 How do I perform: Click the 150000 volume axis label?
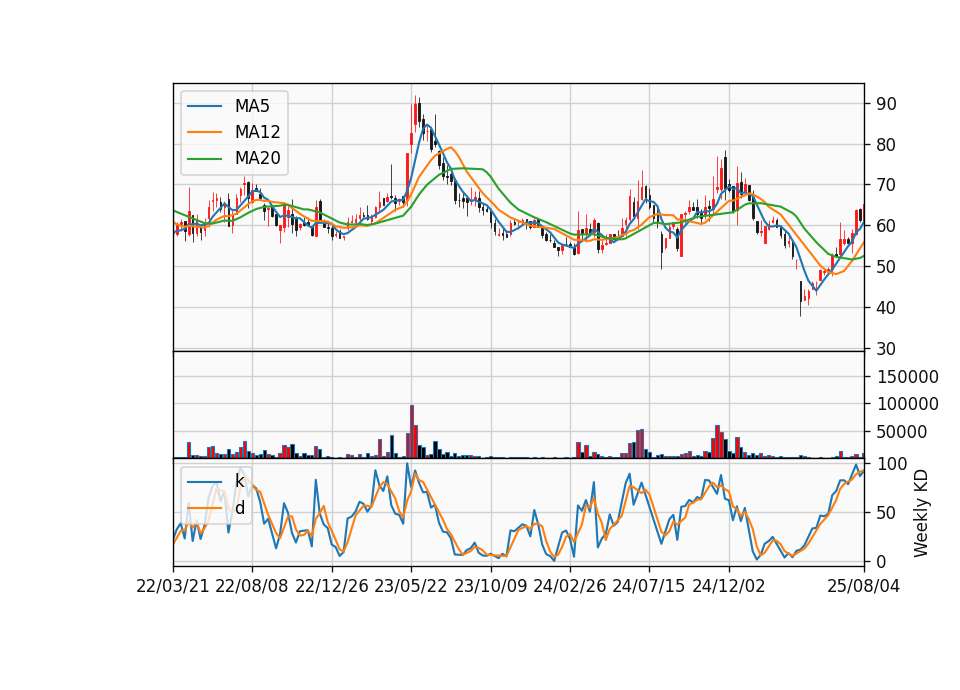908,377
